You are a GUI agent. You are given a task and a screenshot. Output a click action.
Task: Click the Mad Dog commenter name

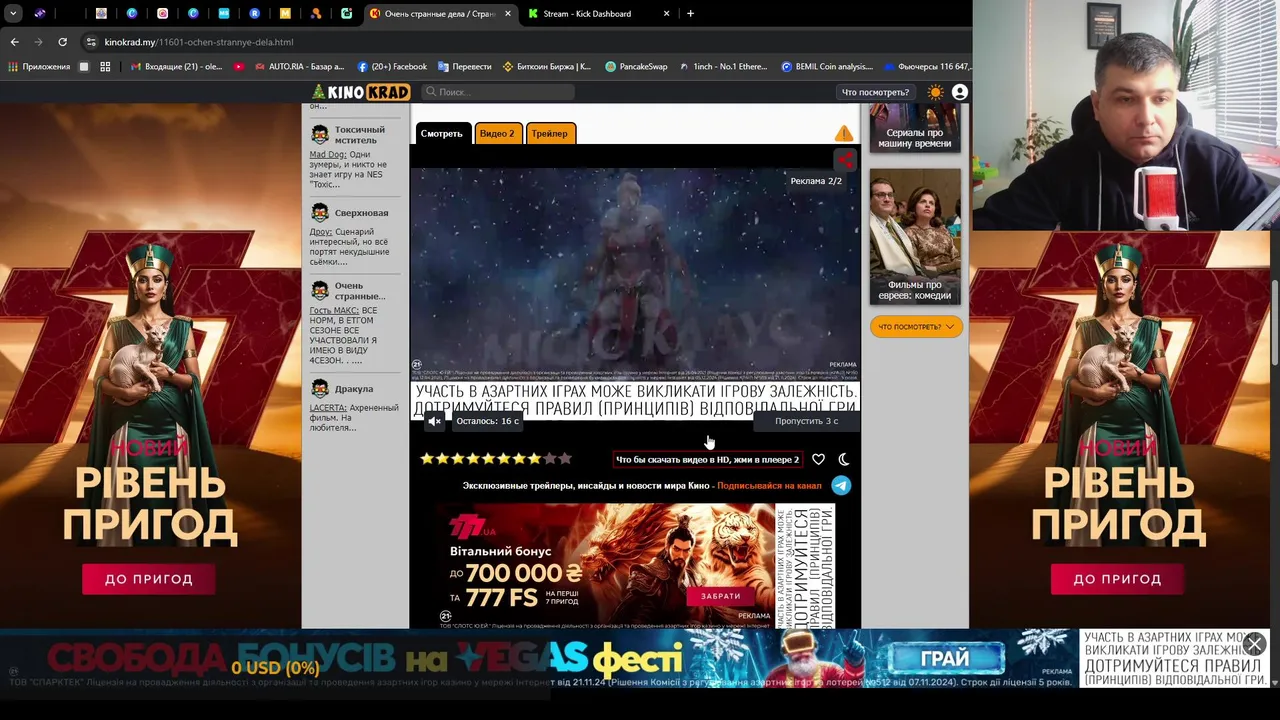(x=328, y=155)
